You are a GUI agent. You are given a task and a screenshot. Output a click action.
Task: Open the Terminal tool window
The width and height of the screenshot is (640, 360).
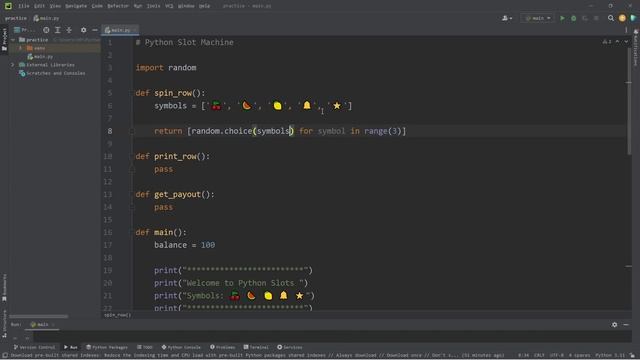(x=256, y=347)
